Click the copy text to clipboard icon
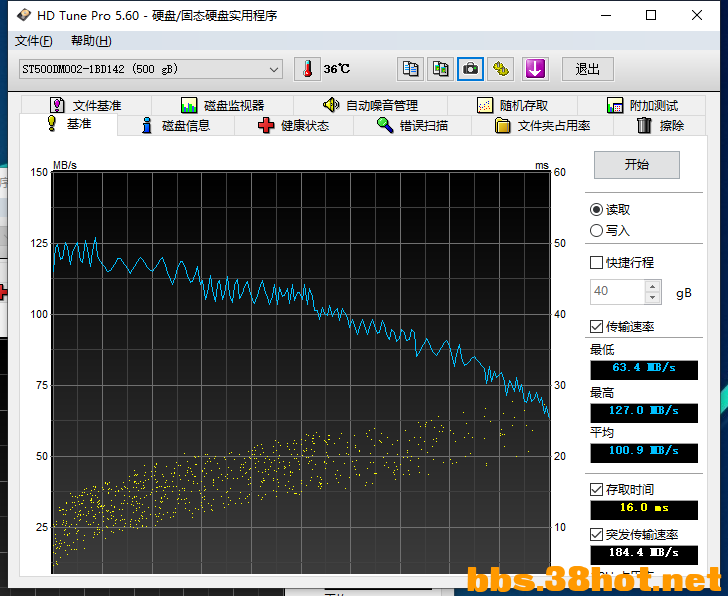 pyautogui.click(x=410, y=69)
